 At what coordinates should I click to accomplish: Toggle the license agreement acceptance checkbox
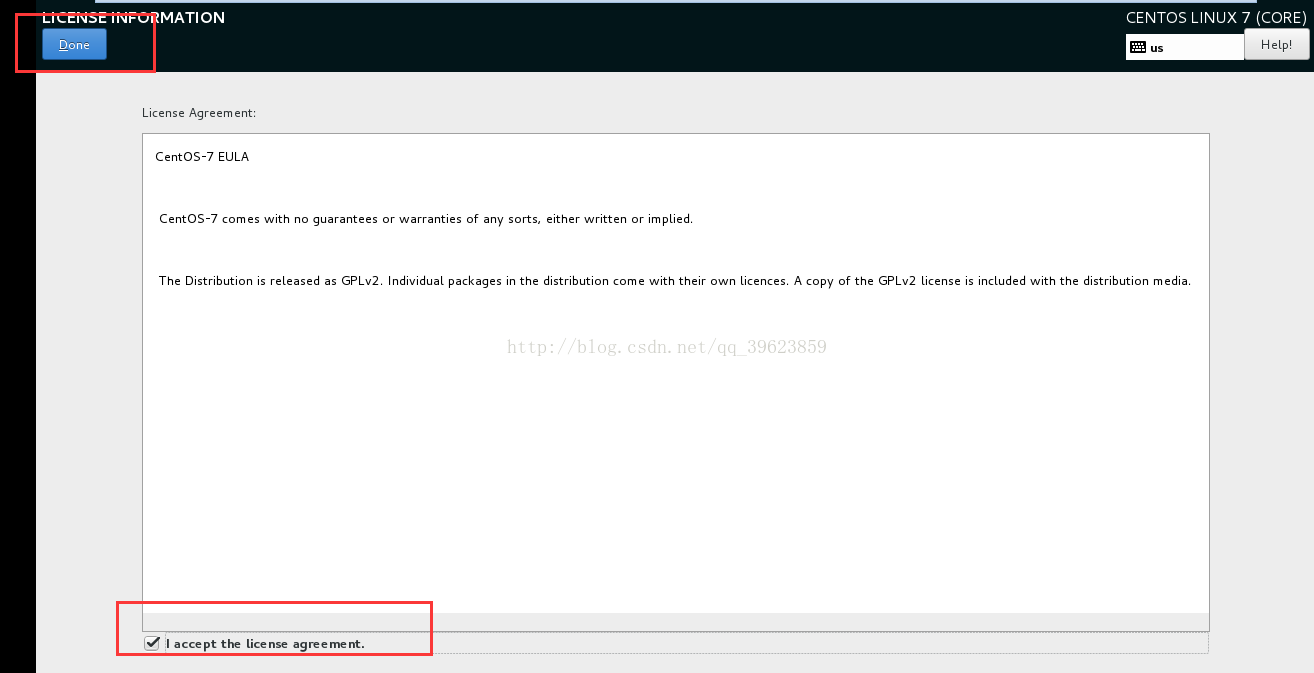(x=152, y=643)
